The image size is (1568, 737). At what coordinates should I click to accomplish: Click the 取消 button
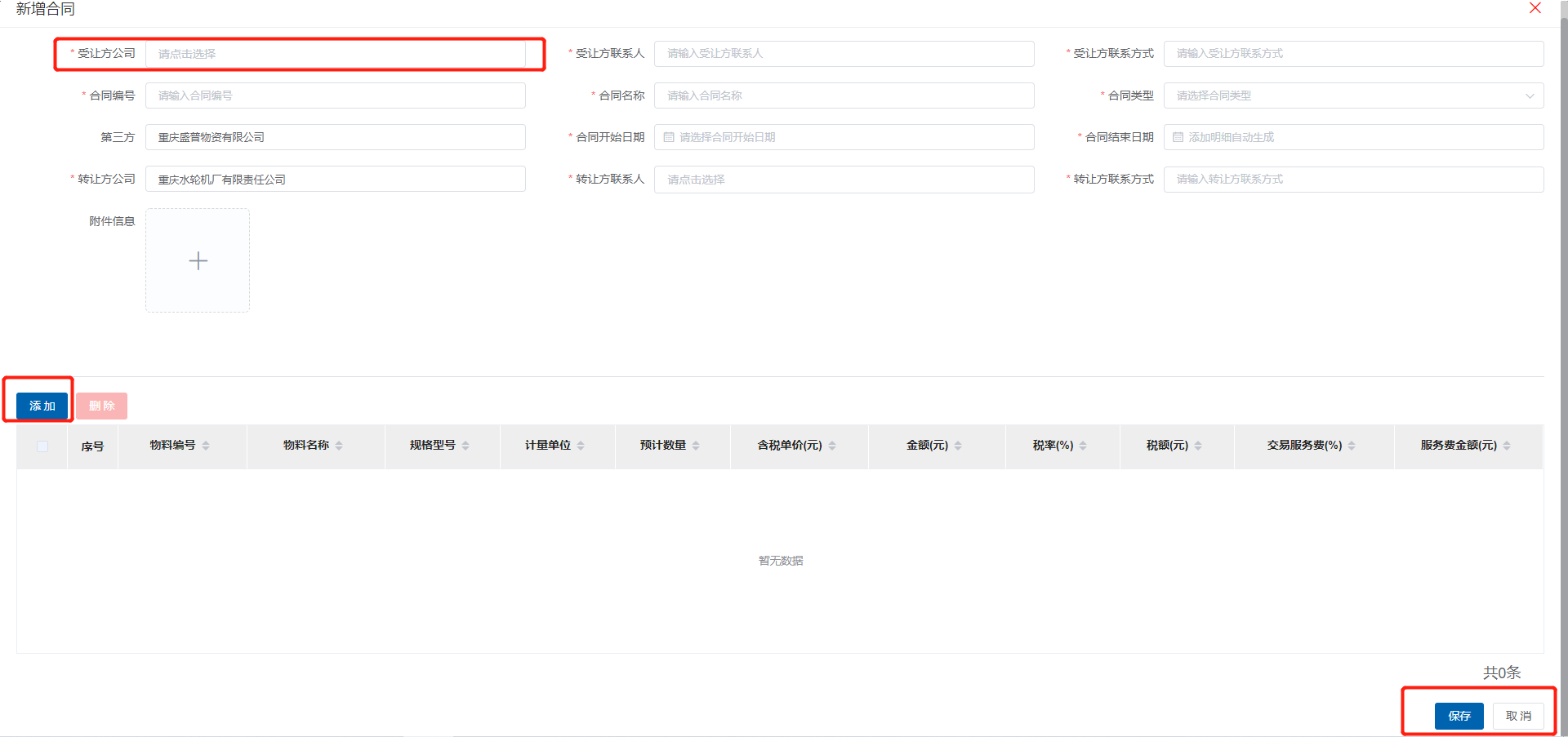pos(1518,716)
